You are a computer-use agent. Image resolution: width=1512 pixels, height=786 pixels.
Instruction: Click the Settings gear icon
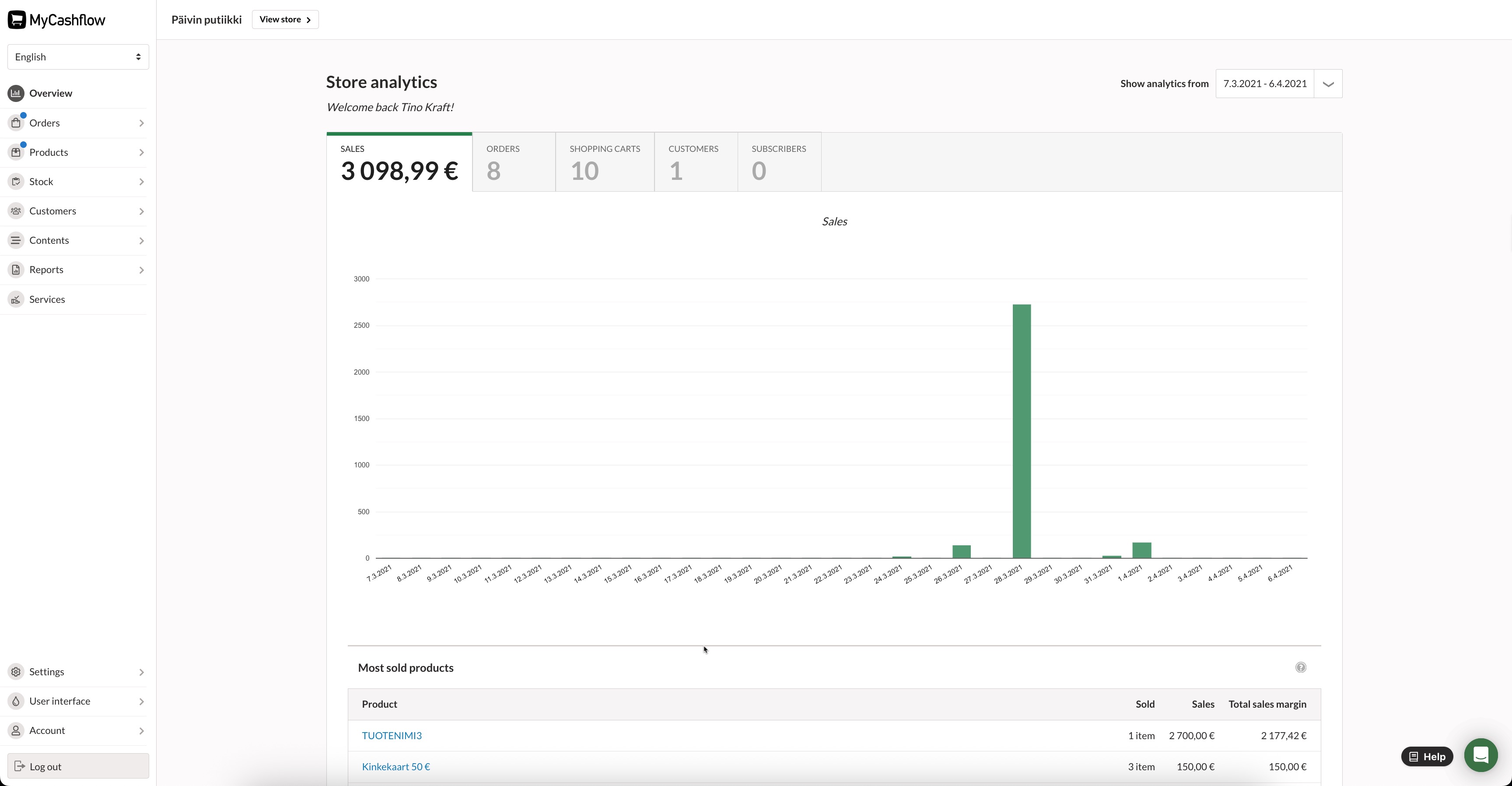pyautogui.click(x=16, y=671)
